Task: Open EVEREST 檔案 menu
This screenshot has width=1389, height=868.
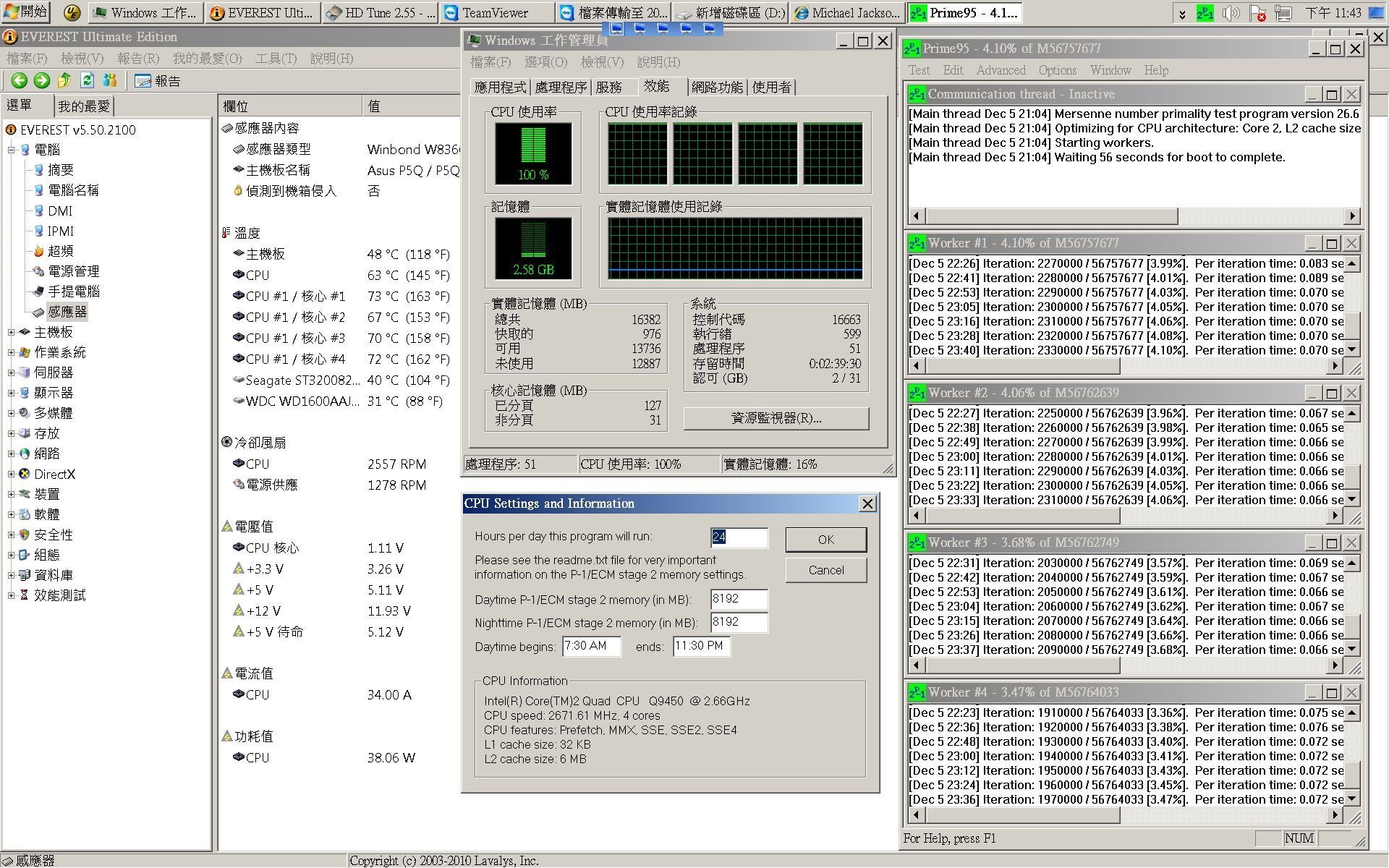Action: (27, 59)
